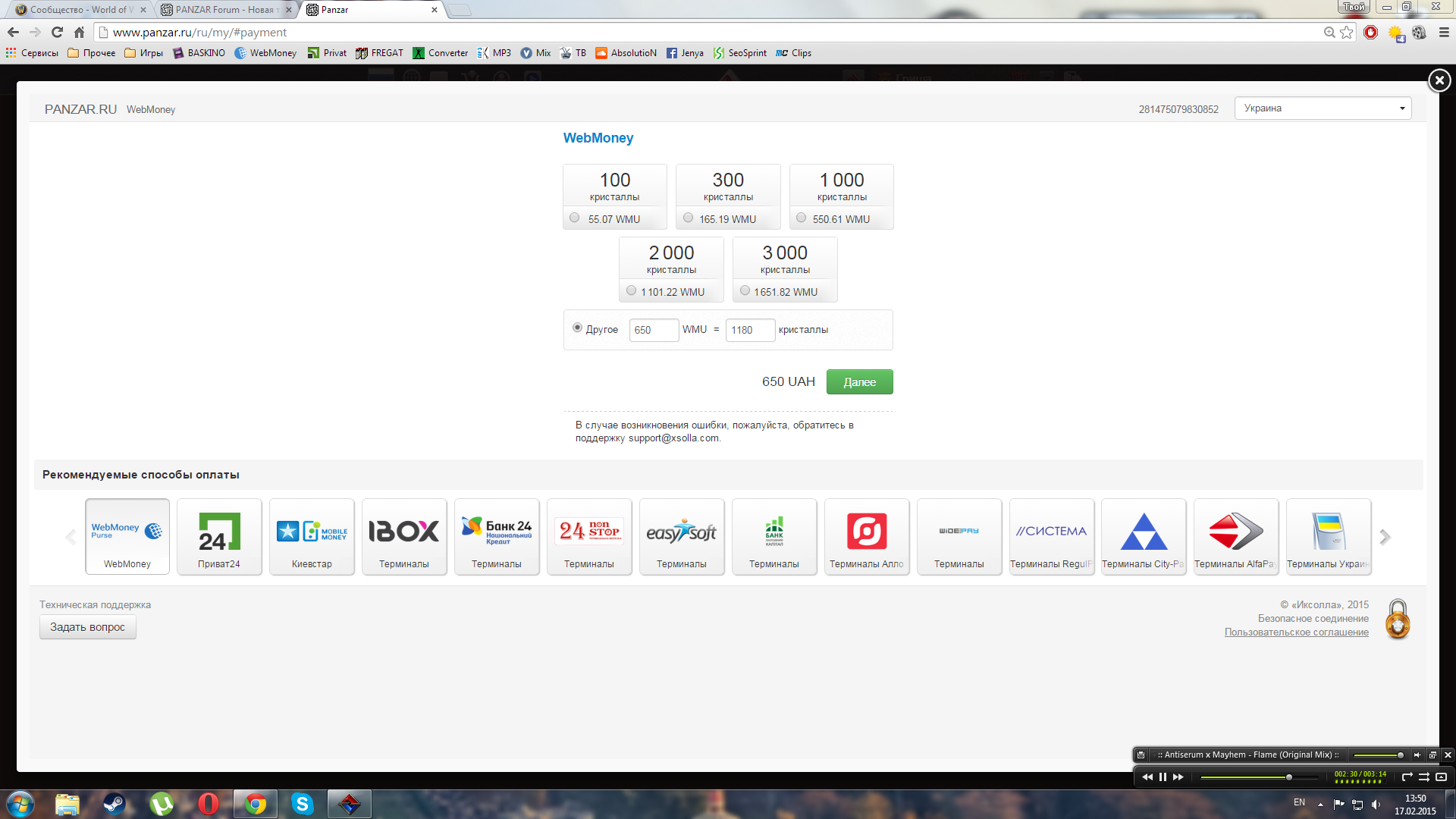Viewport: 1456px width, 819px height.
Task: Pick Терминалы Алло payment tile
Action: 867,536
